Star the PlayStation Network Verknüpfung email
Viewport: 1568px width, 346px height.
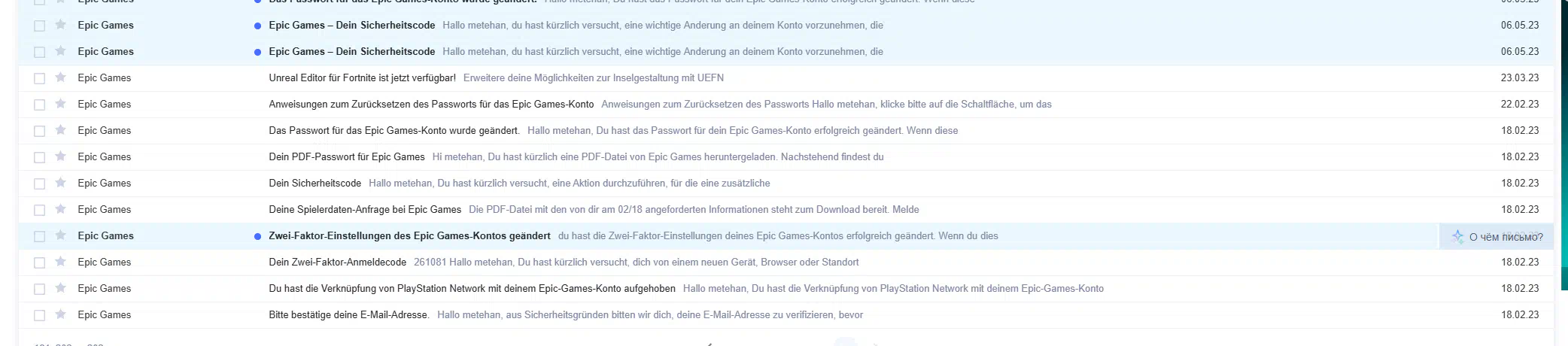61,288
